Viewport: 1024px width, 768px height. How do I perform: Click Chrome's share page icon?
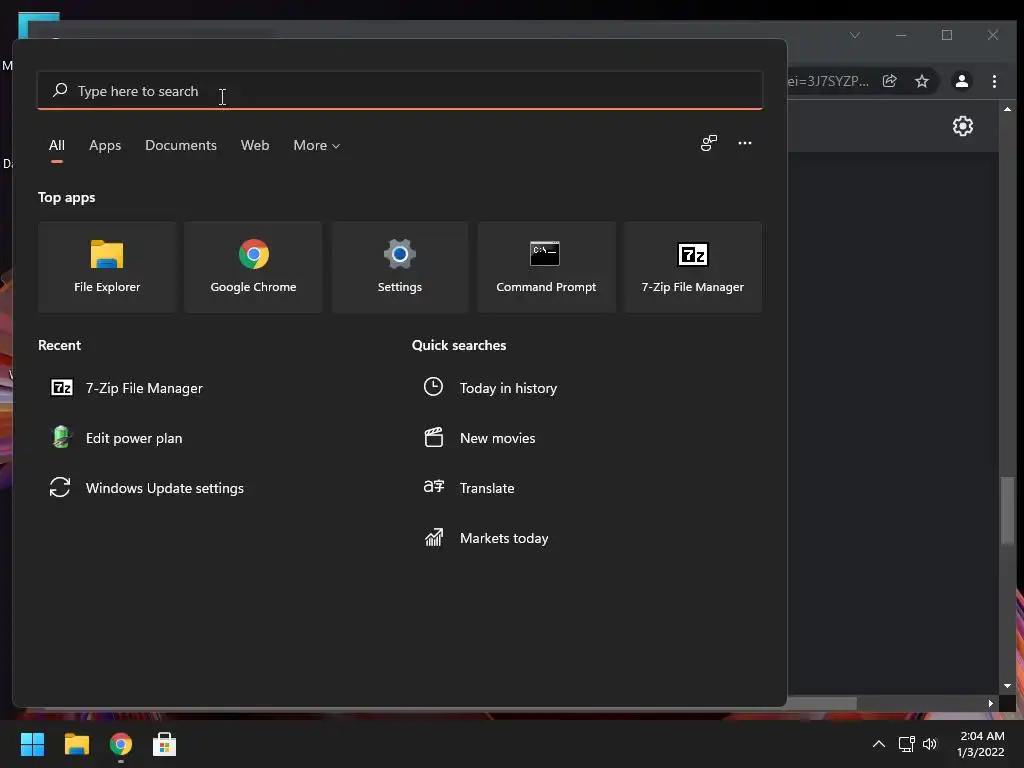pyautogui.click(x=889, y=81)
